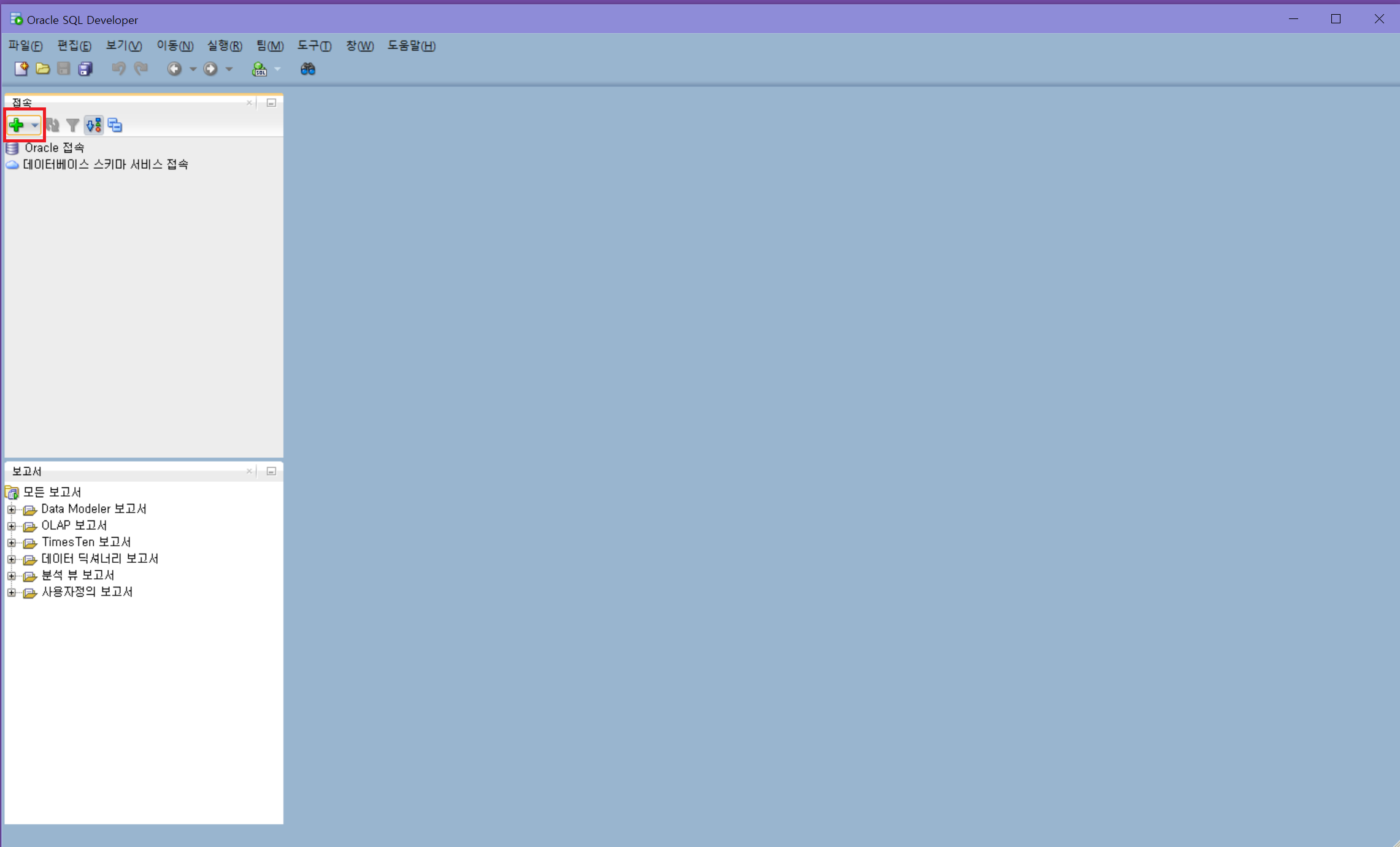
Task: Expand the OLAP 보고서 tree node
Action: (x=12, y=526)
